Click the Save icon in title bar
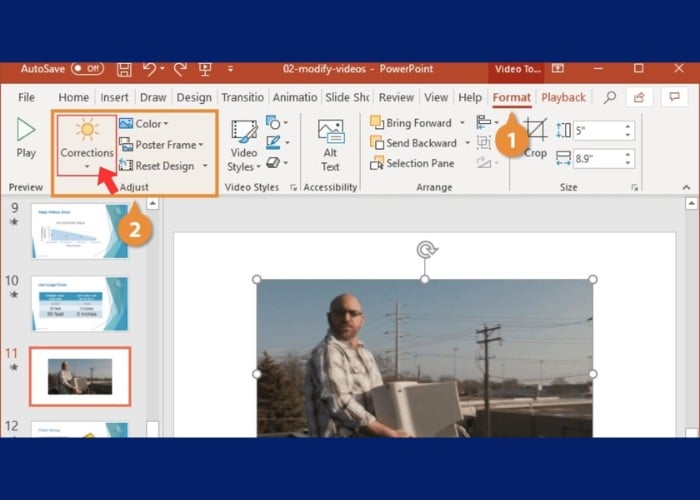The height and width of the screenshot is (500, 700). coord(124,69)
